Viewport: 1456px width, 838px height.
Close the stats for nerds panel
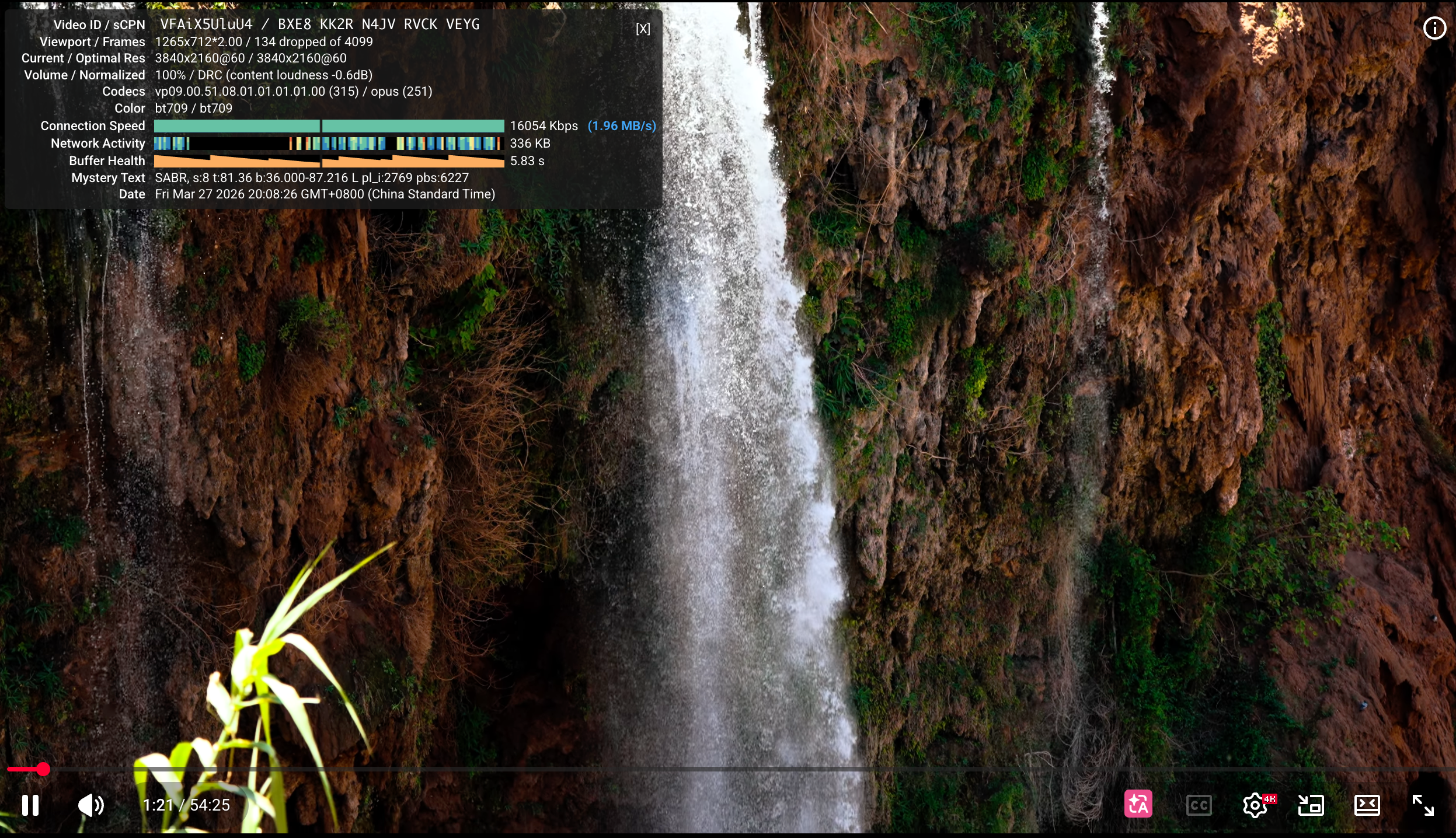pyautogui.click(x=643, y=29)
